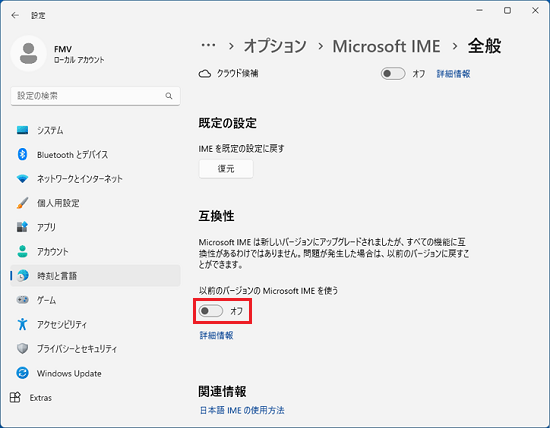Screen dimensions: 550x428
Task: Open アカウント settings category
Action: (95, 252)
